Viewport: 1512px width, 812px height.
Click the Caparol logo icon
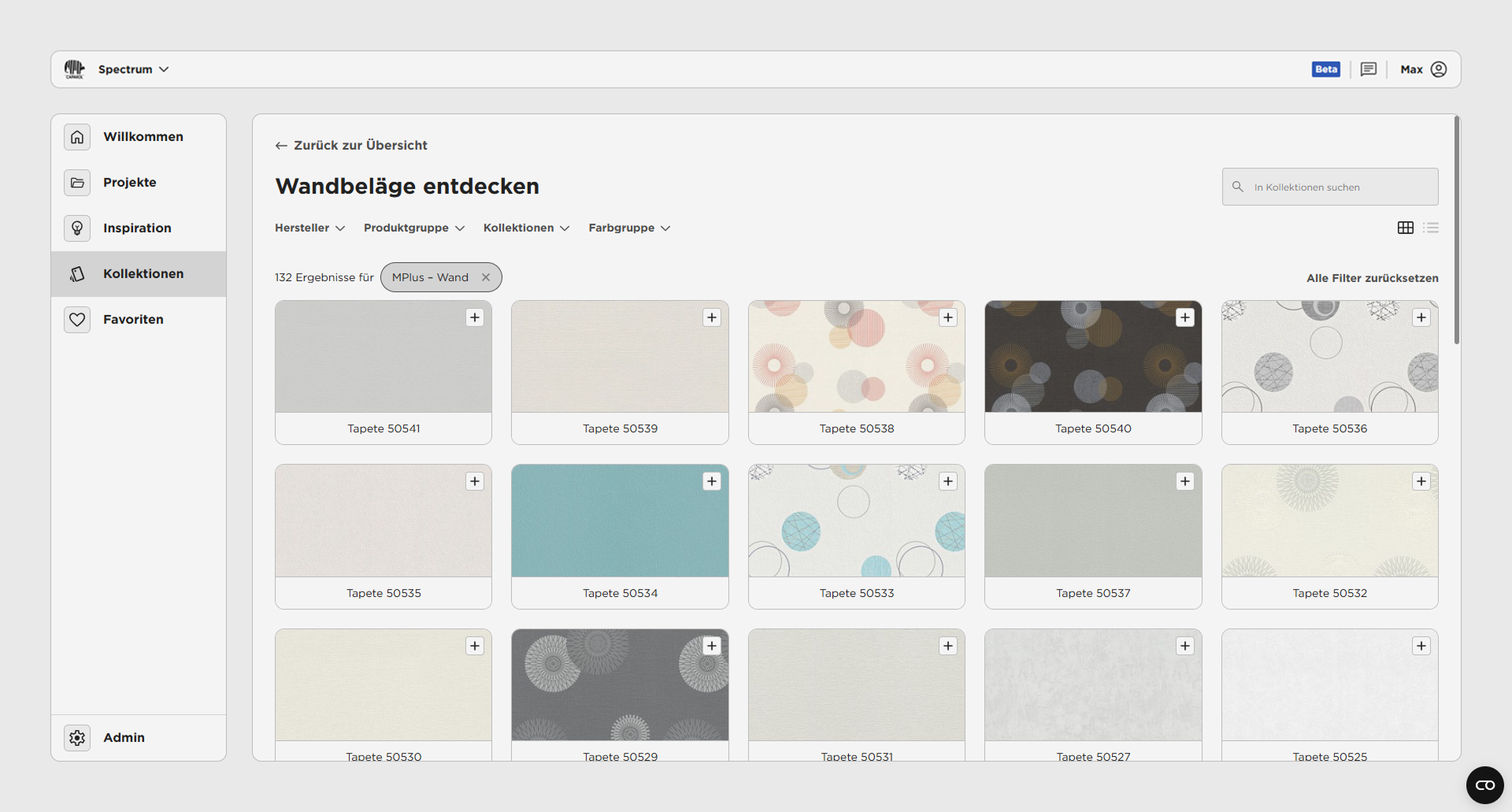point(75,69)
